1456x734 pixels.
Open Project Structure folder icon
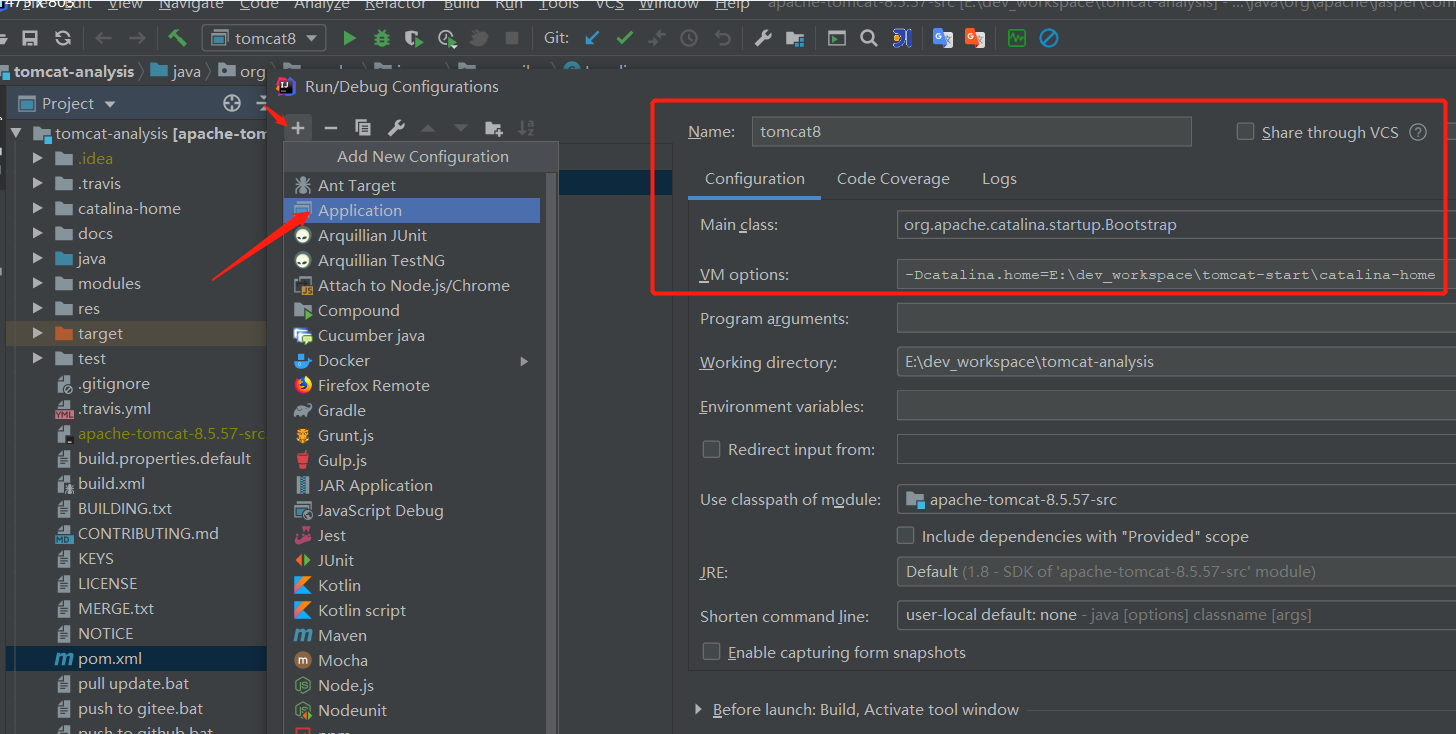pos(795,39)
